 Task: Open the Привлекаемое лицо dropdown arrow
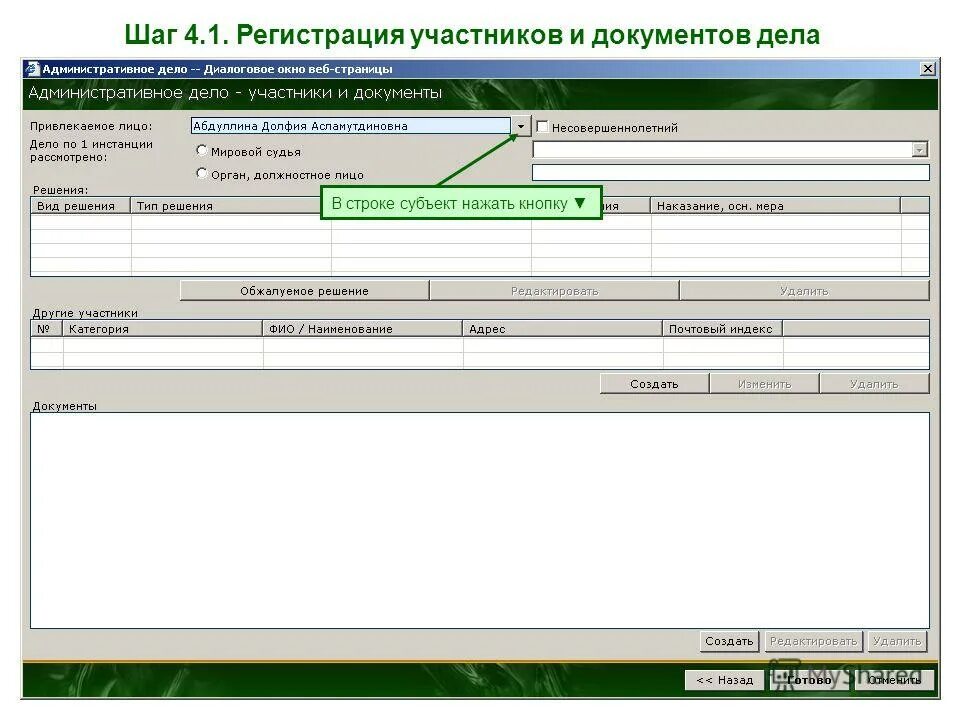[522, 126]
